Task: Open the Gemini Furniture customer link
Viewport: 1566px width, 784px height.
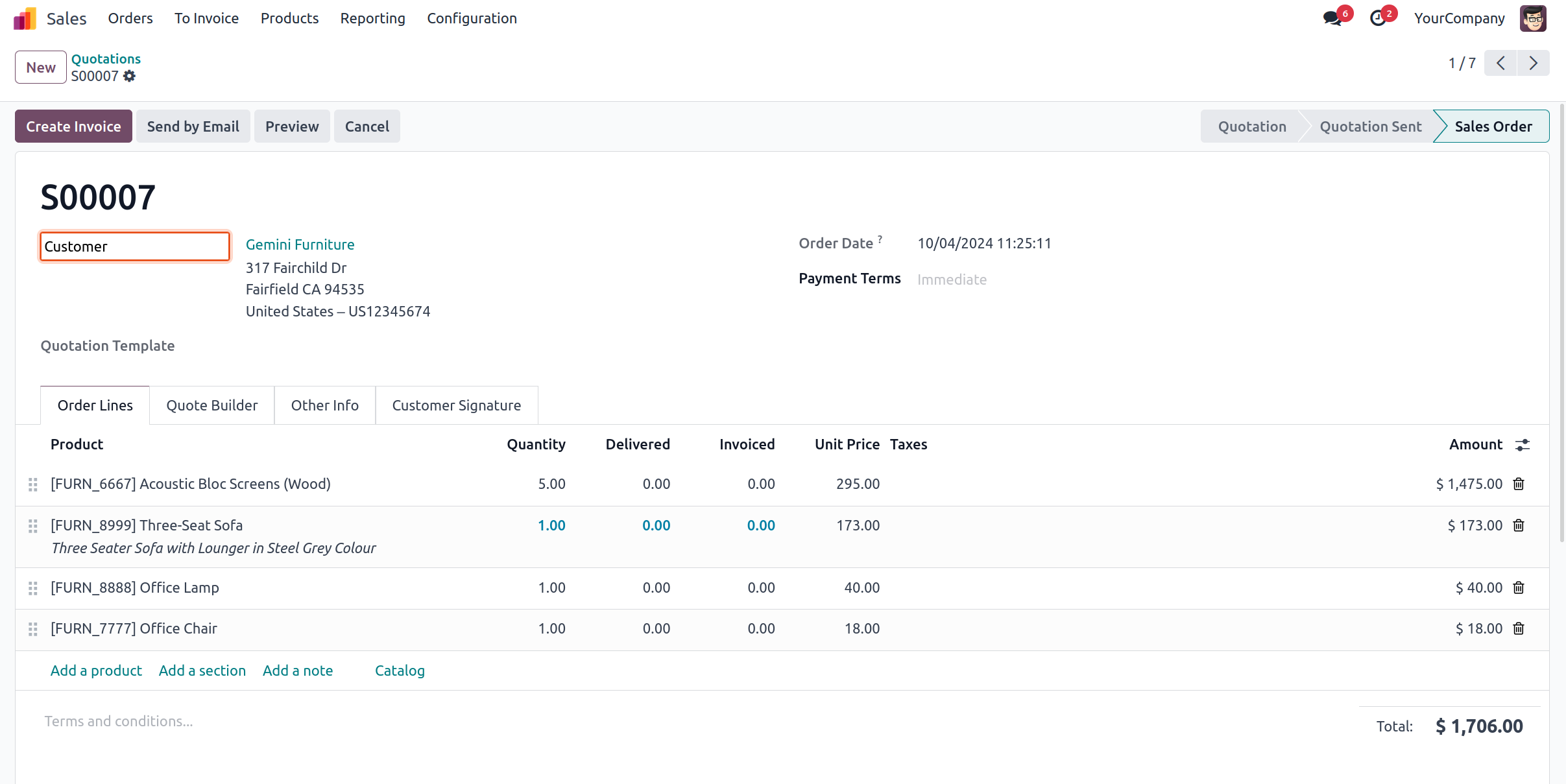Action: (x=300, y=244)
